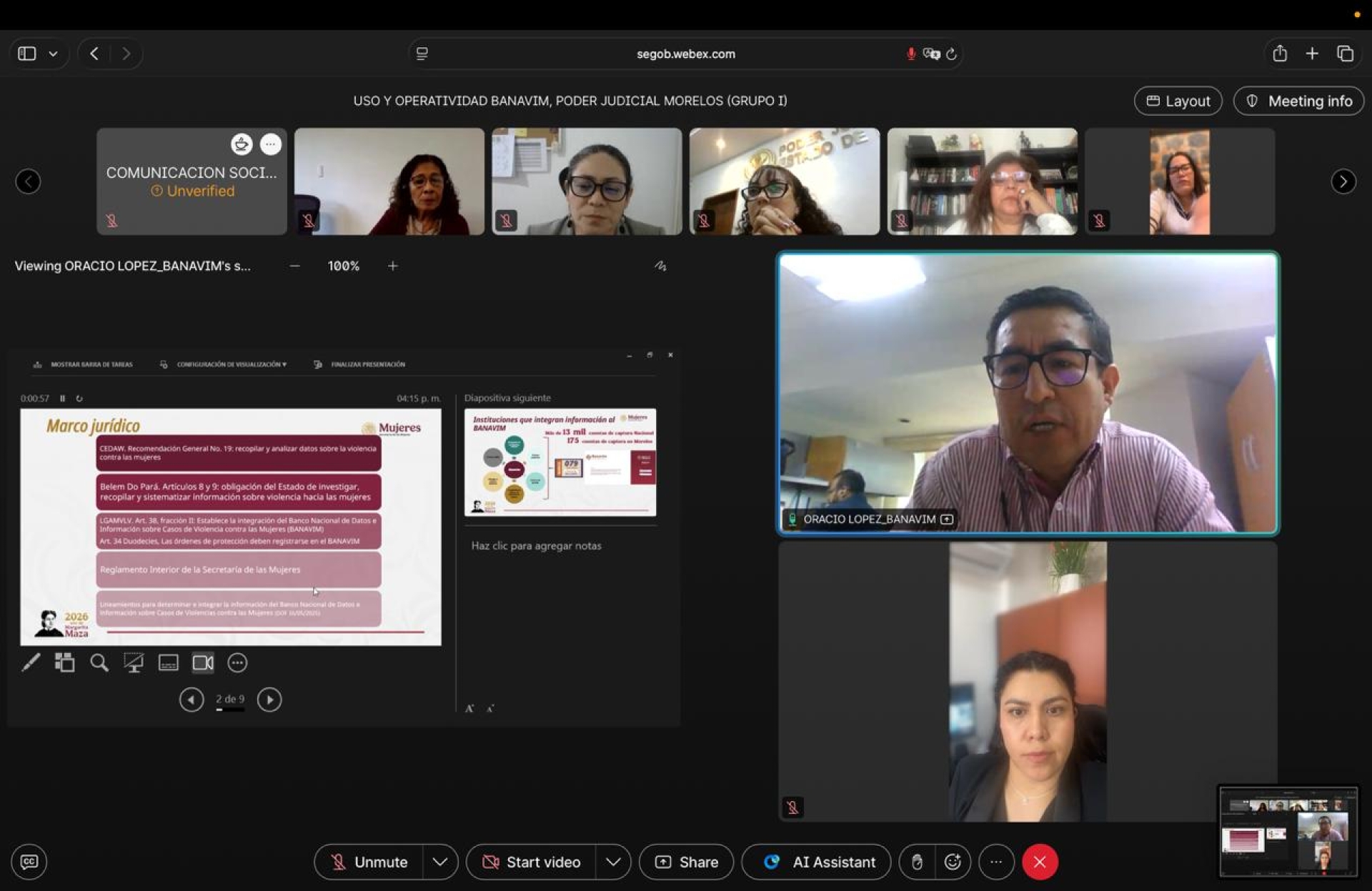Toggle the AI Assistant
The width and height of the screenshot is (1372, 891).
coord(817,862)
